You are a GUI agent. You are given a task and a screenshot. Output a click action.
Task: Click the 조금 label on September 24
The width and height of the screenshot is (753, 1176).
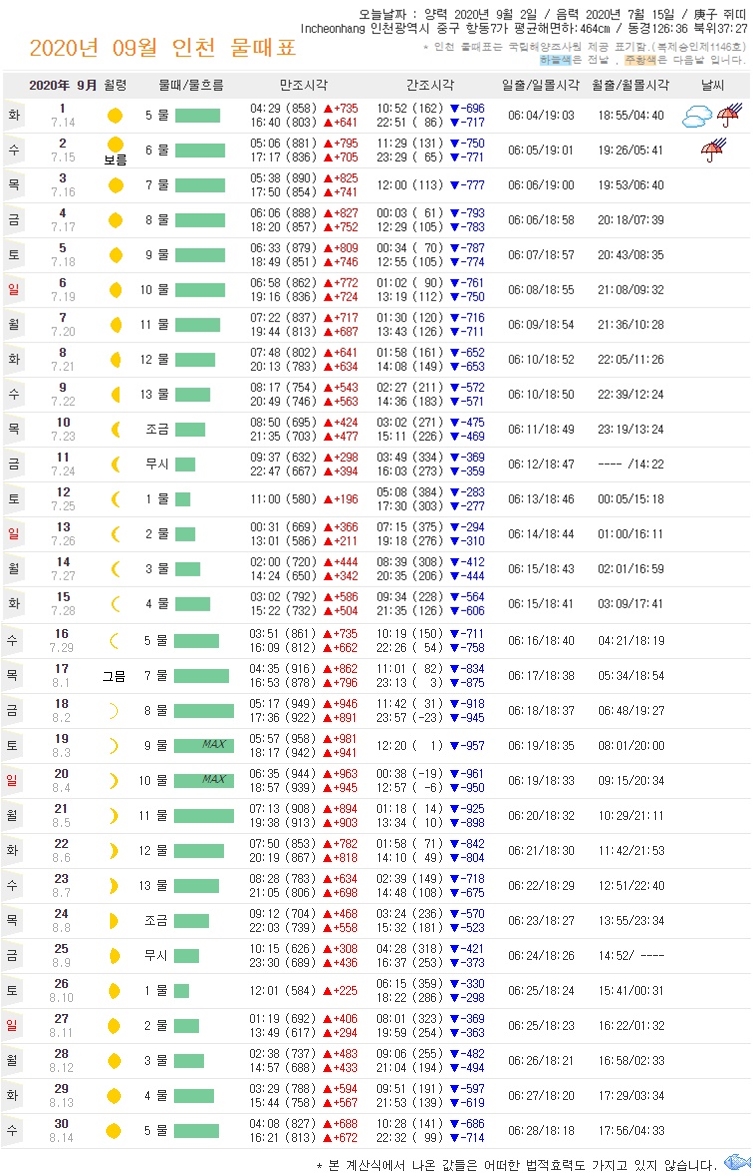[x=156, y=920]
